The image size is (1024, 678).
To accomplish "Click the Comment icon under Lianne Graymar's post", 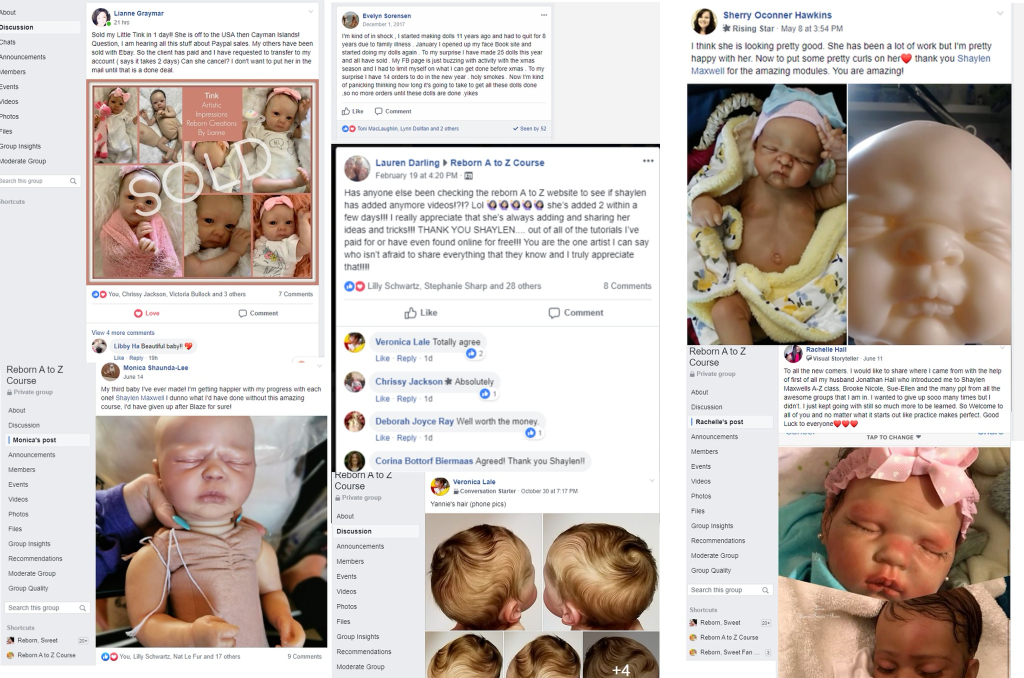I will point(242,314).
